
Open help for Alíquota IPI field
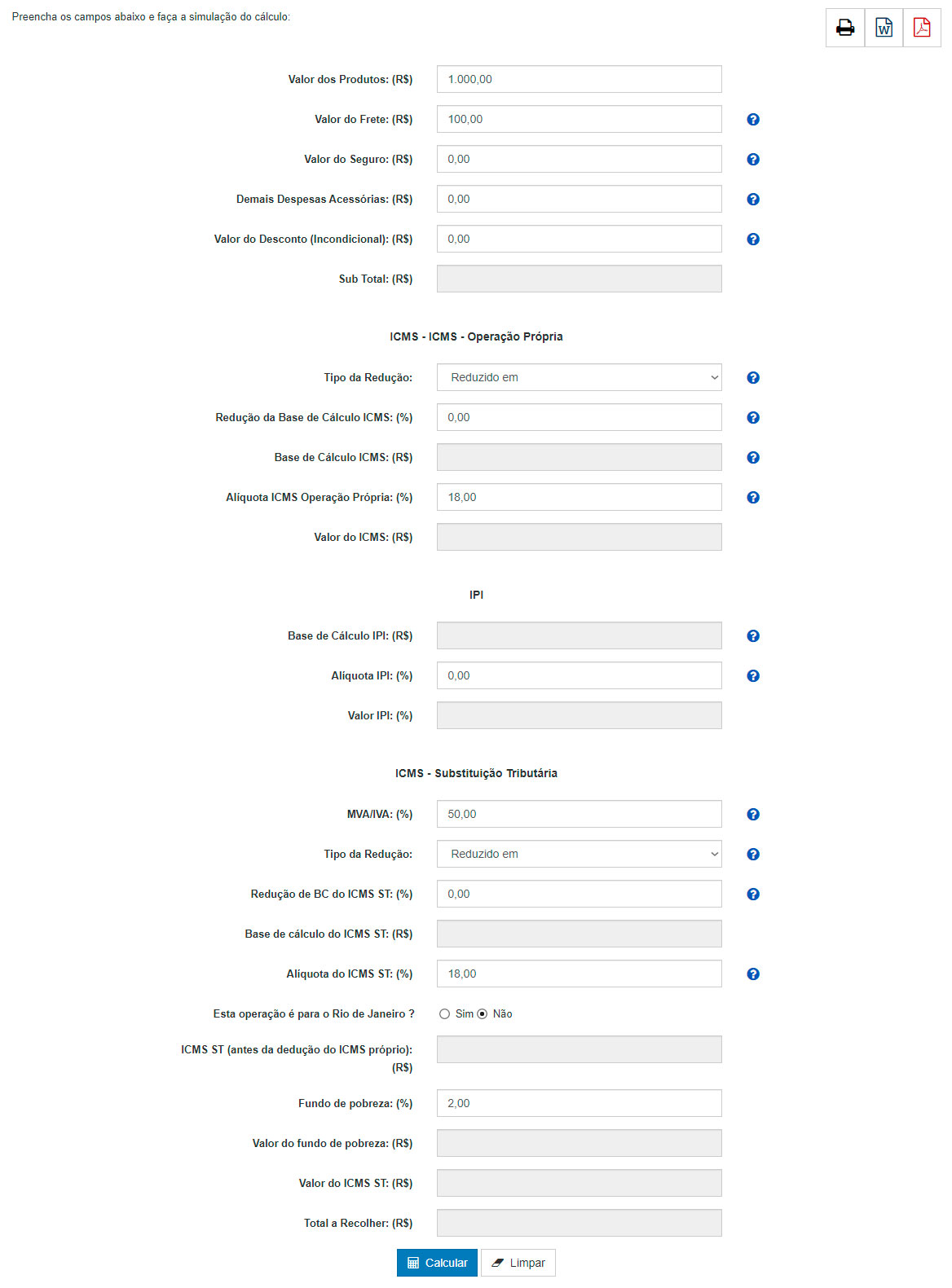tap(753, 676)
